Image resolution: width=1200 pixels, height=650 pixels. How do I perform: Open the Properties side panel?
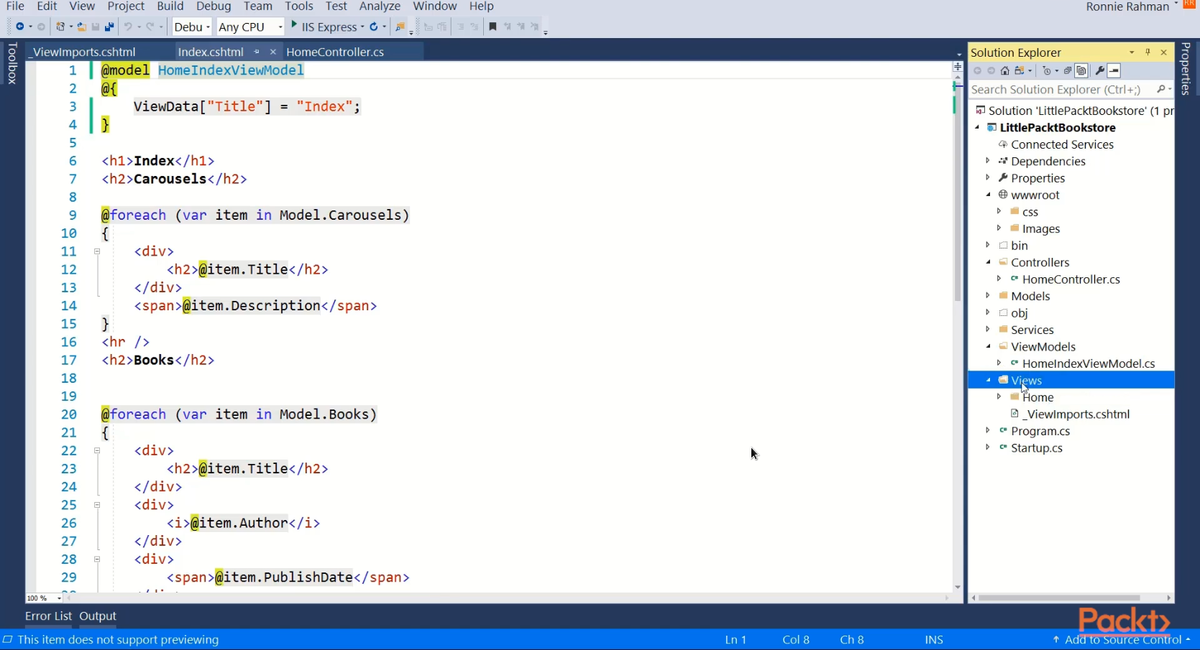(x=1186, y=69)
